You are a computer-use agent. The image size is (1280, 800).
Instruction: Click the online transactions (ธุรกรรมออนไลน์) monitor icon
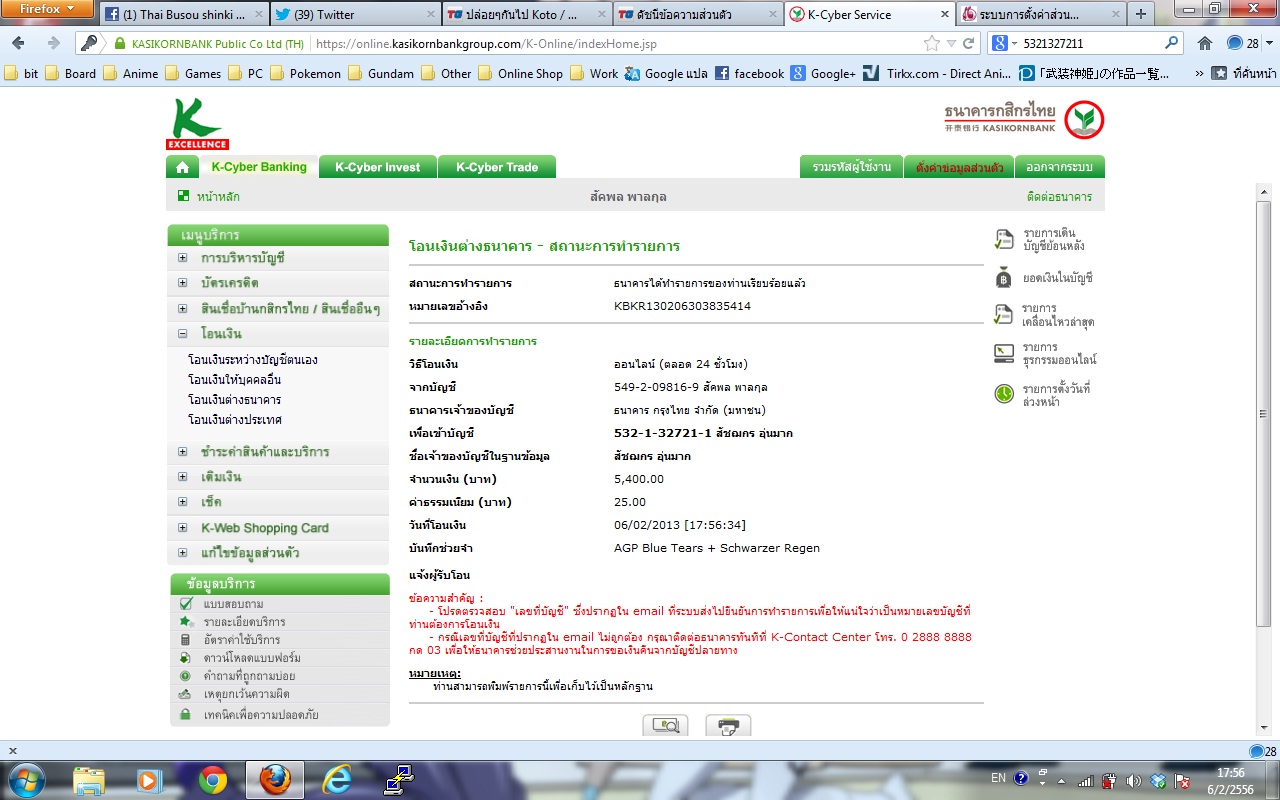pos(1004,353)
